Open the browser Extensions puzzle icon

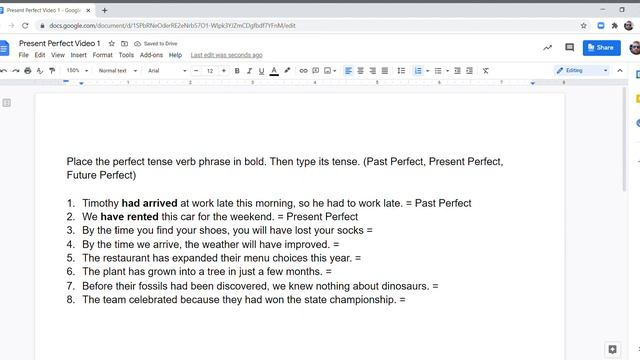pyautogui.click(x=615, y=25)
